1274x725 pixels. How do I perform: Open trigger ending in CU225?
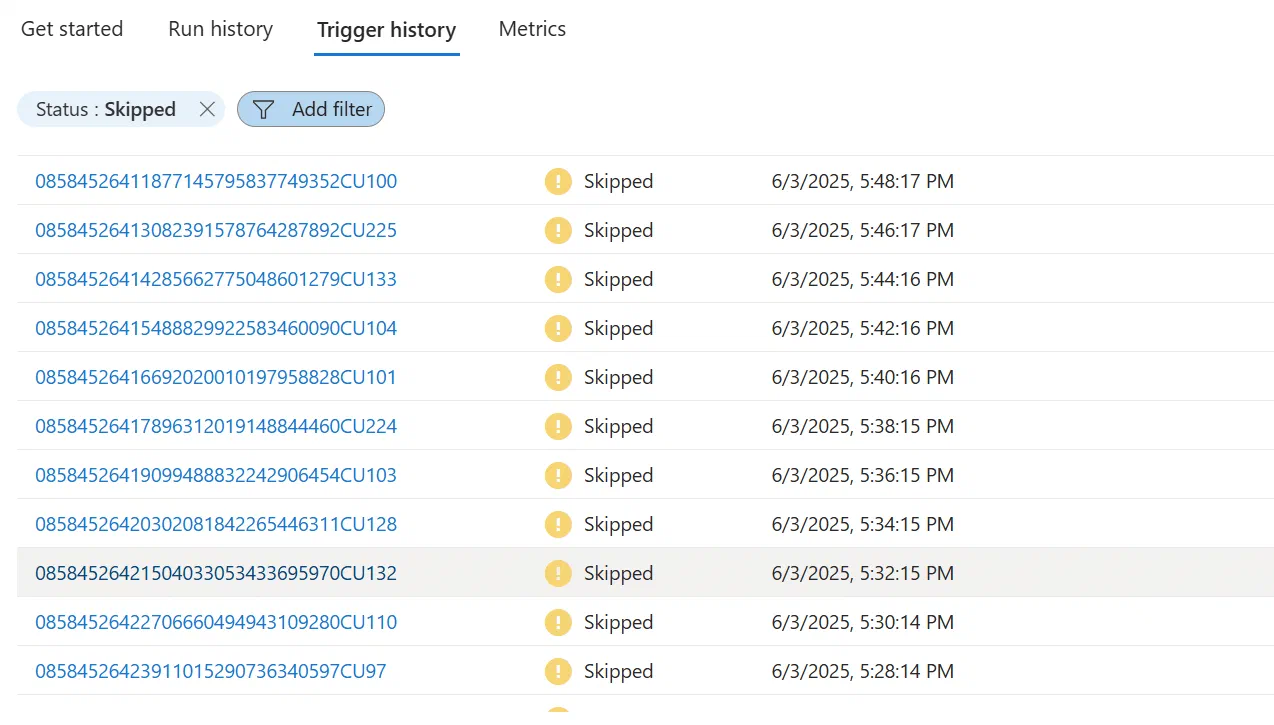[216, 230]
